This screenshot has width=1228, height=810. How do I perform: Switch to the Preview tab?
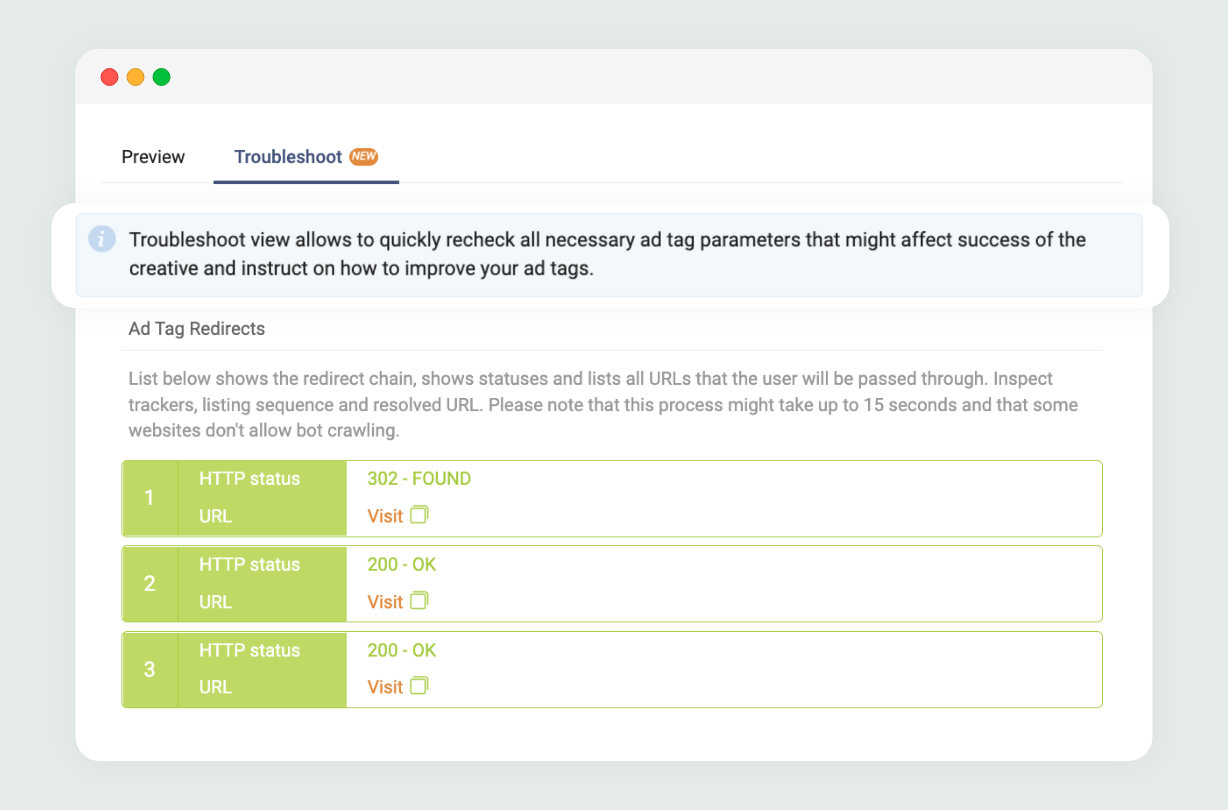(153, 157)
